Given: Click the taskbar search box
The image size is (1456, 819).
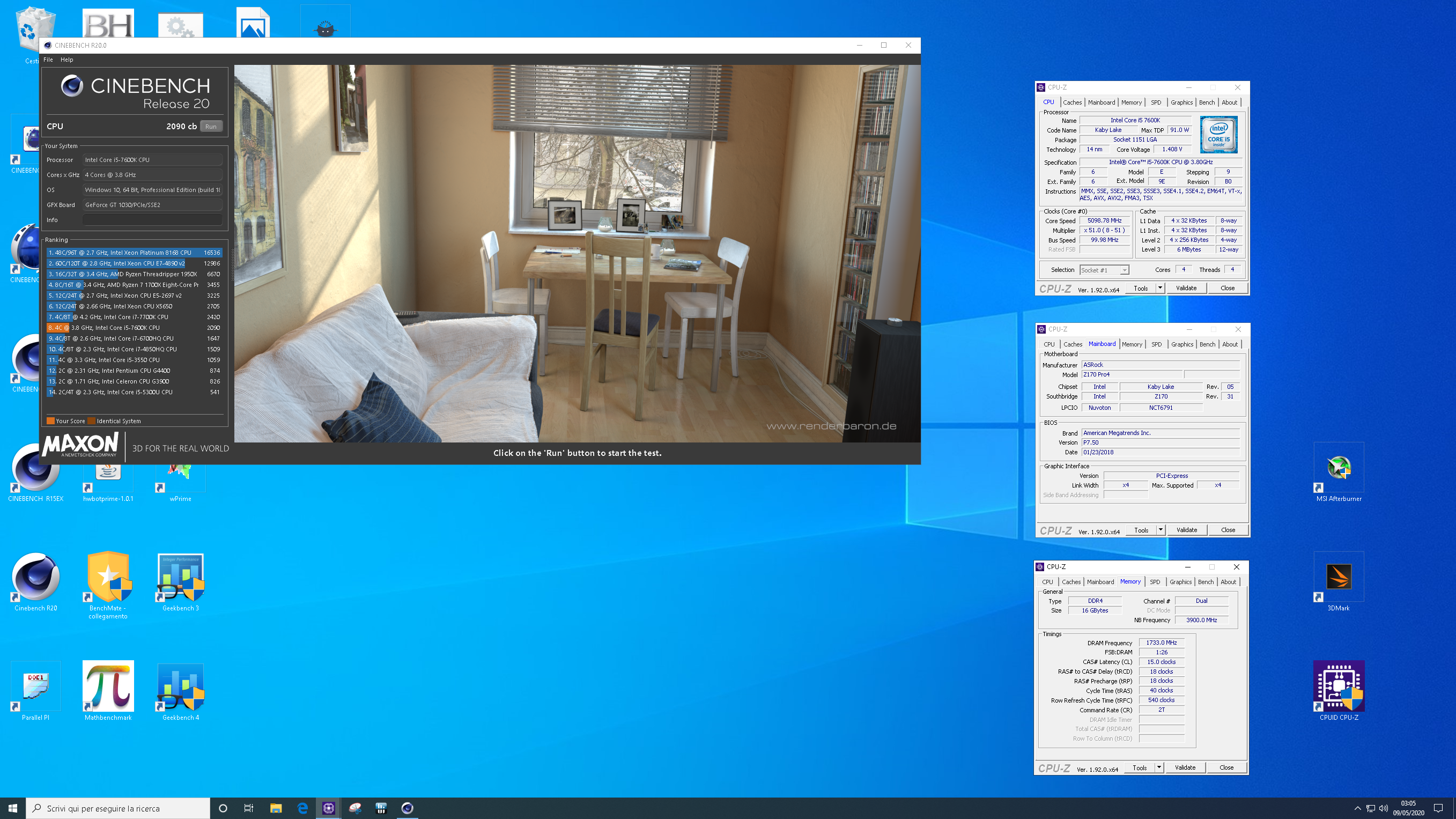Looking at the screenshot, I should (x=117, y=808).
